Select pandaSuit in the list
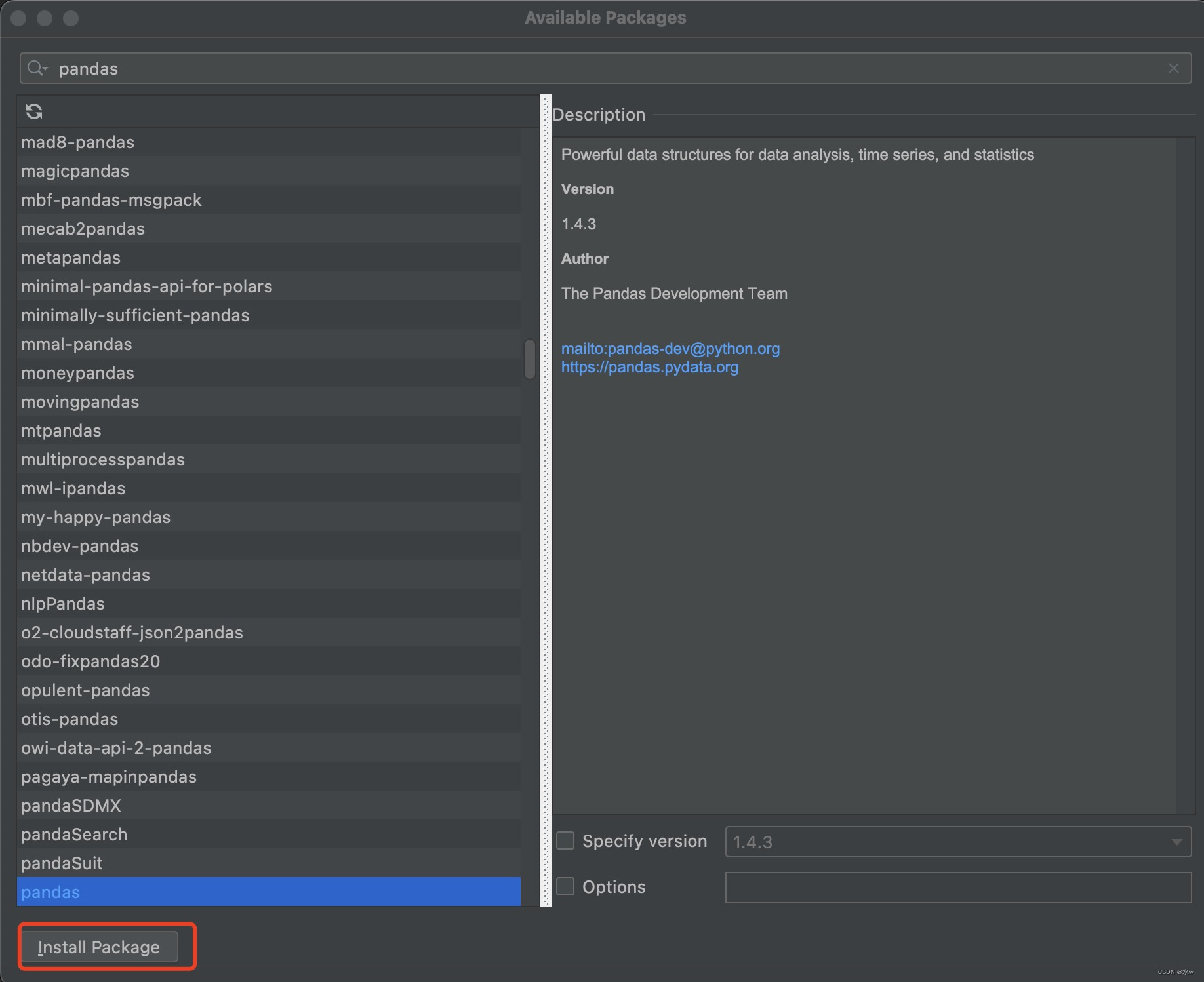Viewport: 1204px width, 982px height. [x=269, y=863]
